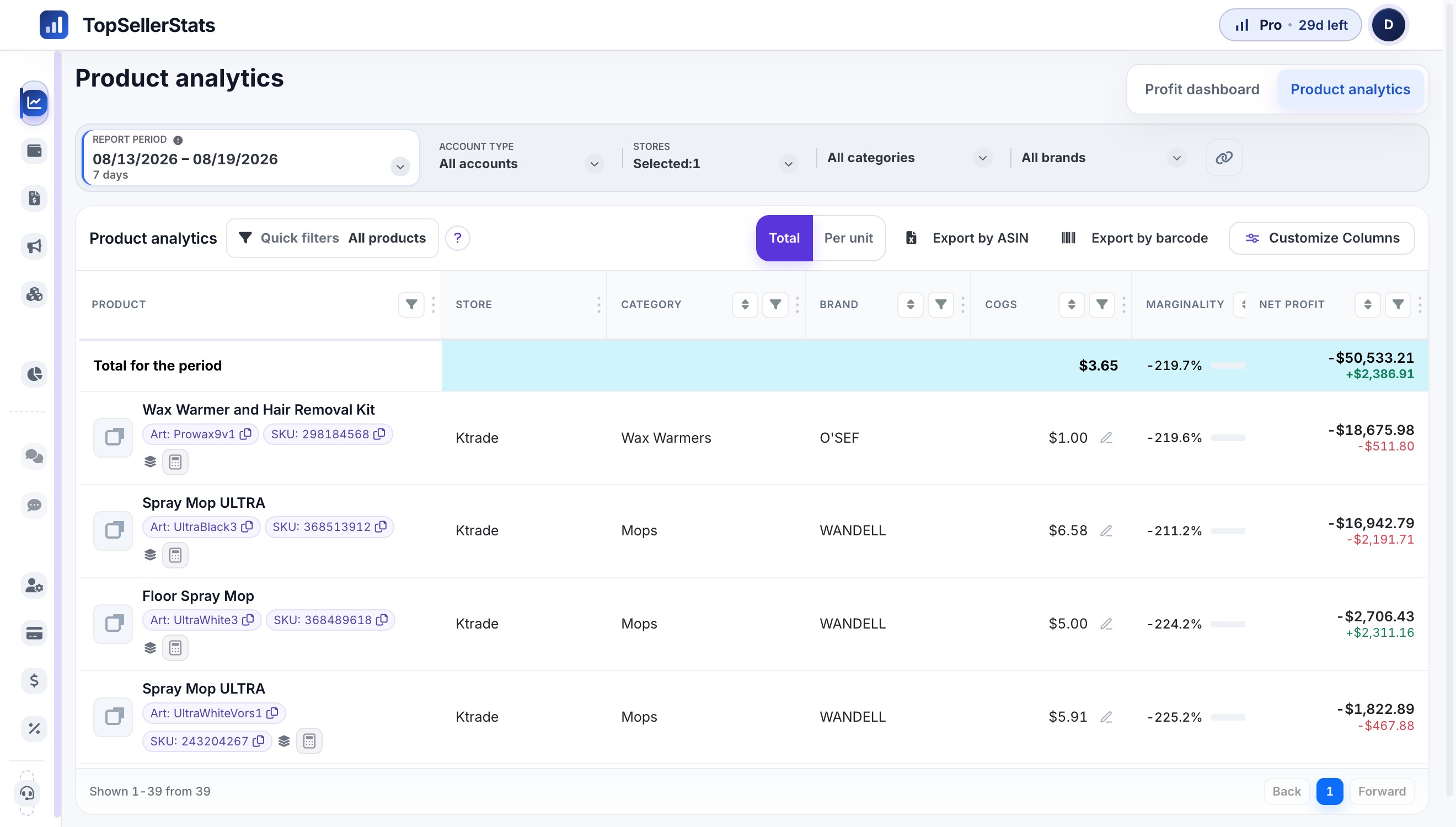The height and width of the screenshot is (827, 1456).
Task: Switch values to Per unit view
Action: point(848,238)
